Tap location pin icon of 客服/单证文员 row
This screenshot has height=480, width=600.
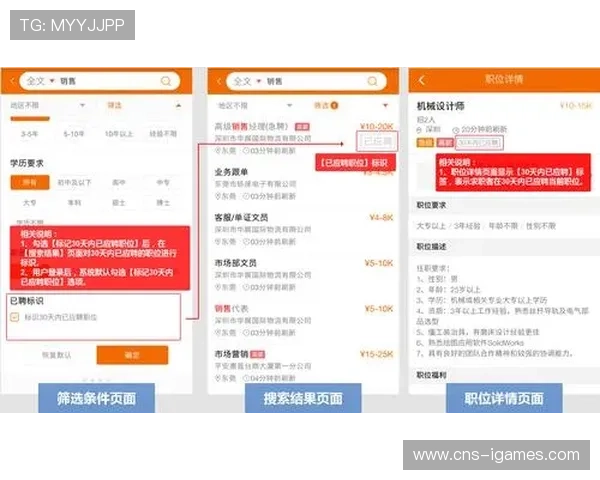tap(218, 242)
